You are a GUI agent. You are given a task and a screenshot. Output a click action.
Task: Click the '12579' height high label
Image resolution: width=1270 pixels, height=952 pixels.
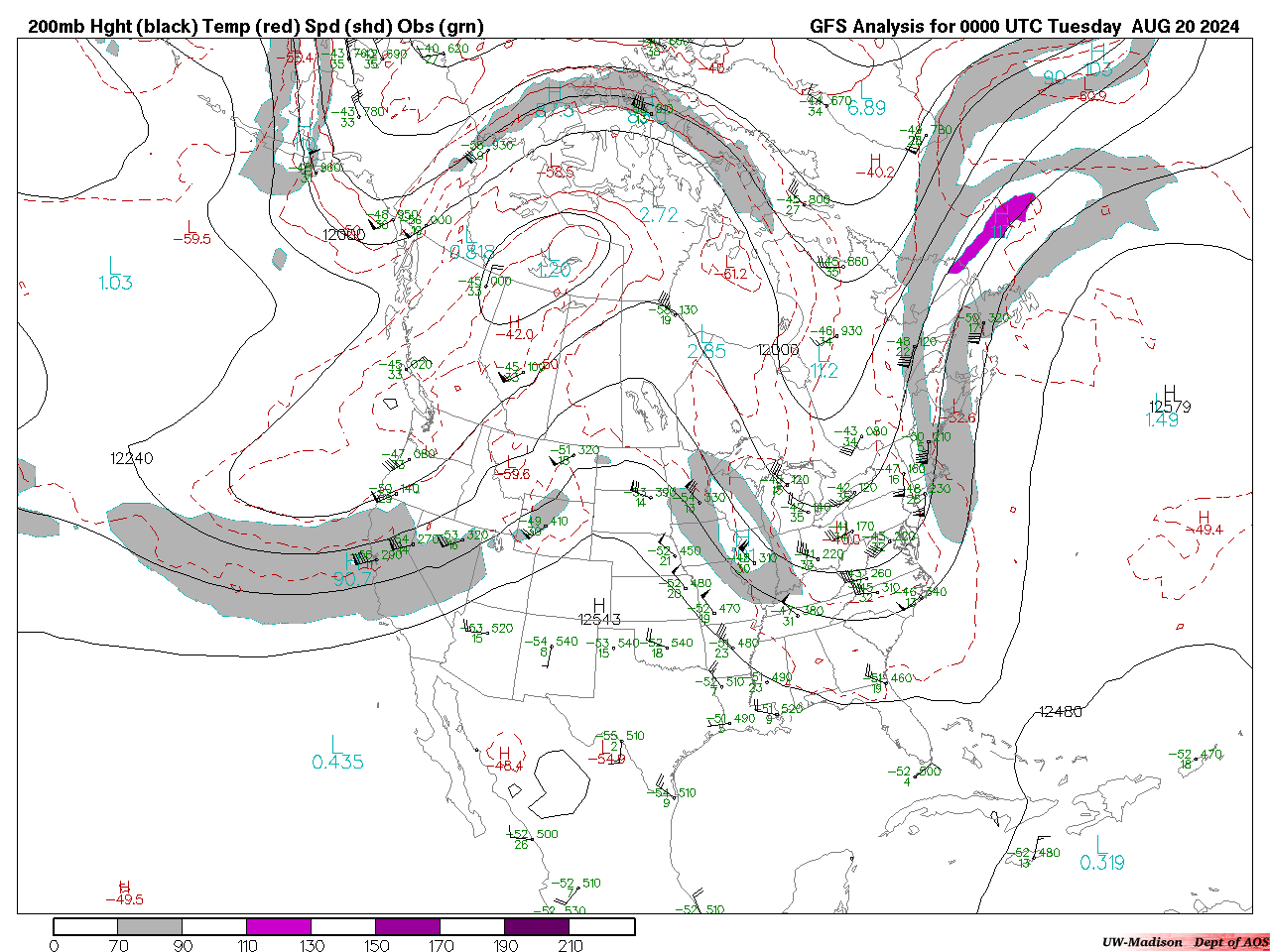(1170, 407)
